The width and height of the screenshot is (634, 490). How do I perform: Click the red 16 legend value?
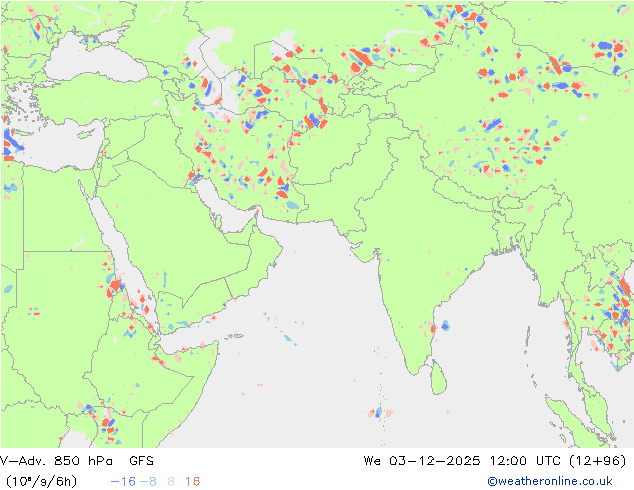point(192,481)
